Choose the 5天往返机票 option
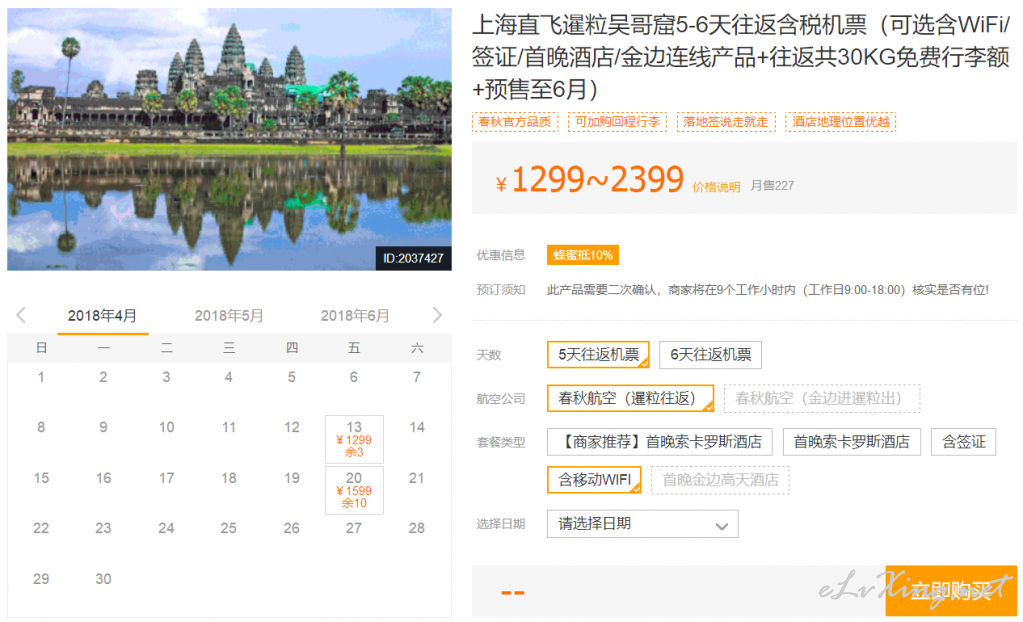 (598, 354)
